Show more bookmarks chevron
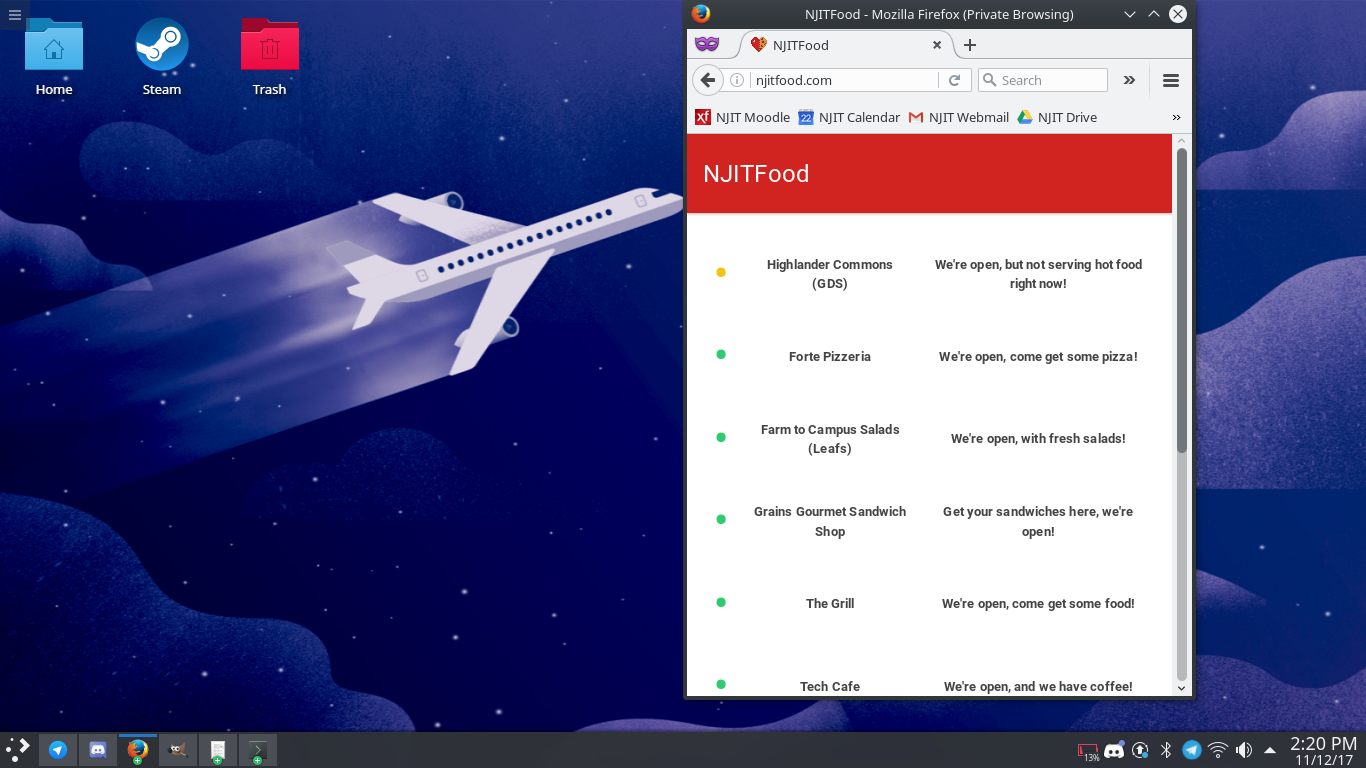The width and height of the screenshot is (1366, 768). point(1176,117)
